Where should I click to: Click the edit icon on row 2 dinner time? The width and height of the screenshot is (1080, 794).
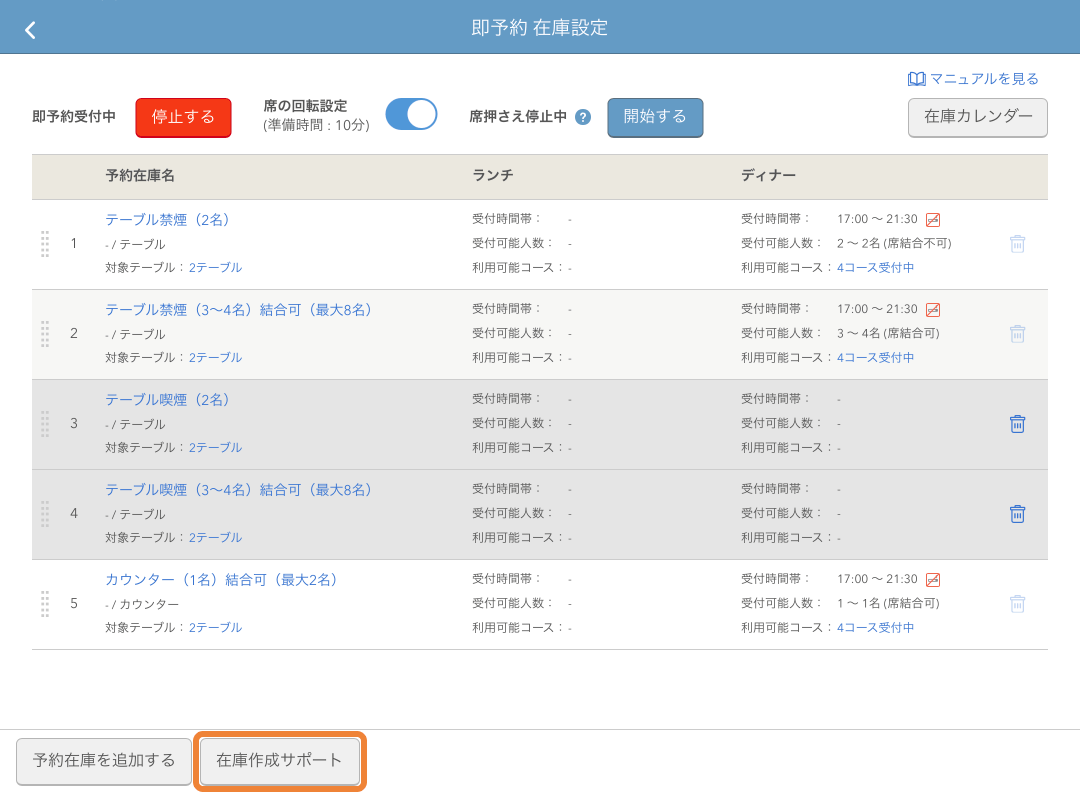coord(935,309)
